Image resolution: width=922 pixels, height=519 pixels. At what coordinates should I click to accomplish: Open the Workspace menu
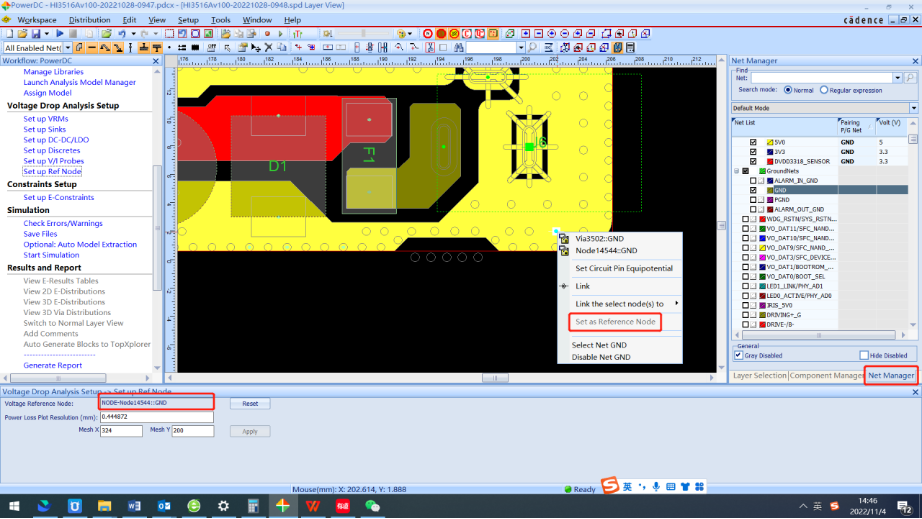point(37,20)
